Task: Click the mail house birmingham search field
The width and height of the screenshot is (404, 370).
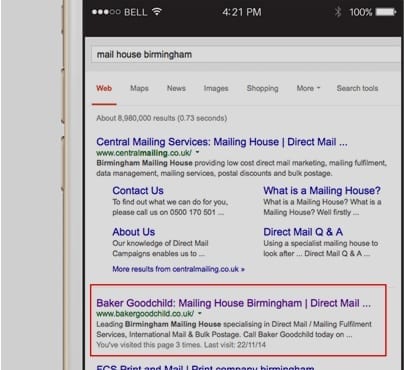Action: (x=246, y=54)
